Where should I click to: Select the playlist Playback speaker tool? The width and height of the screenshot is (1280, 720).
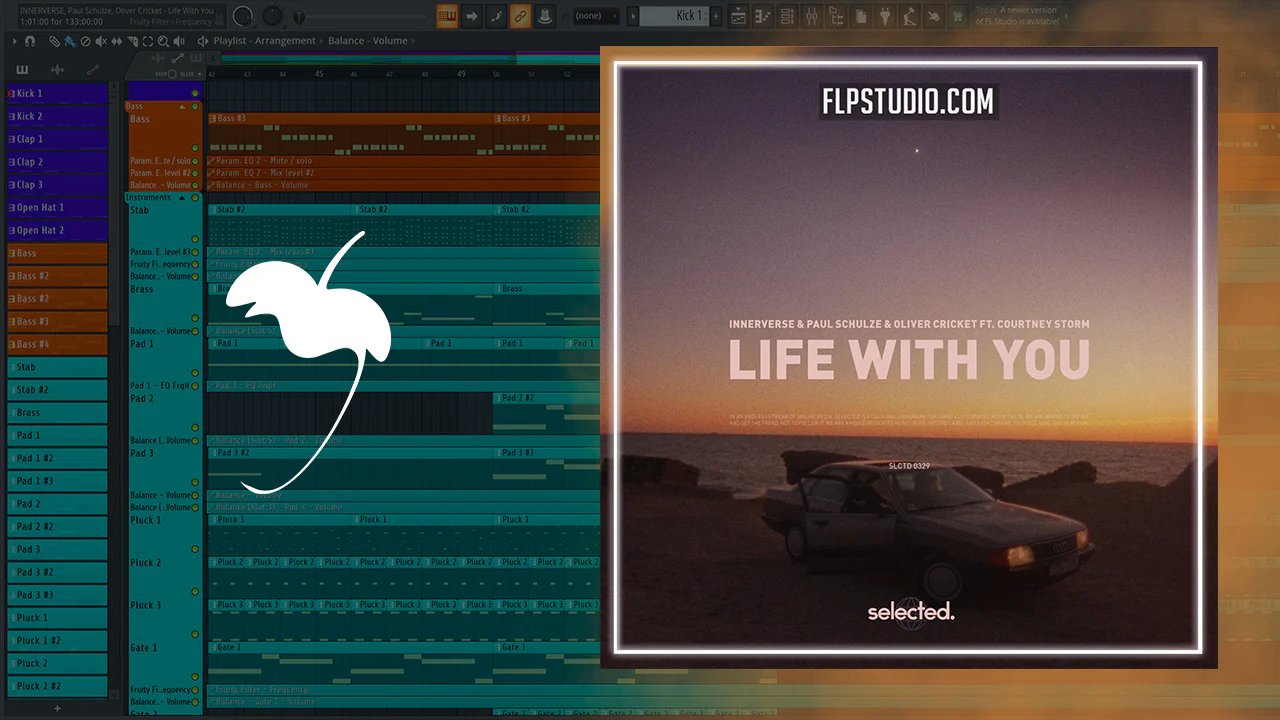181,41
